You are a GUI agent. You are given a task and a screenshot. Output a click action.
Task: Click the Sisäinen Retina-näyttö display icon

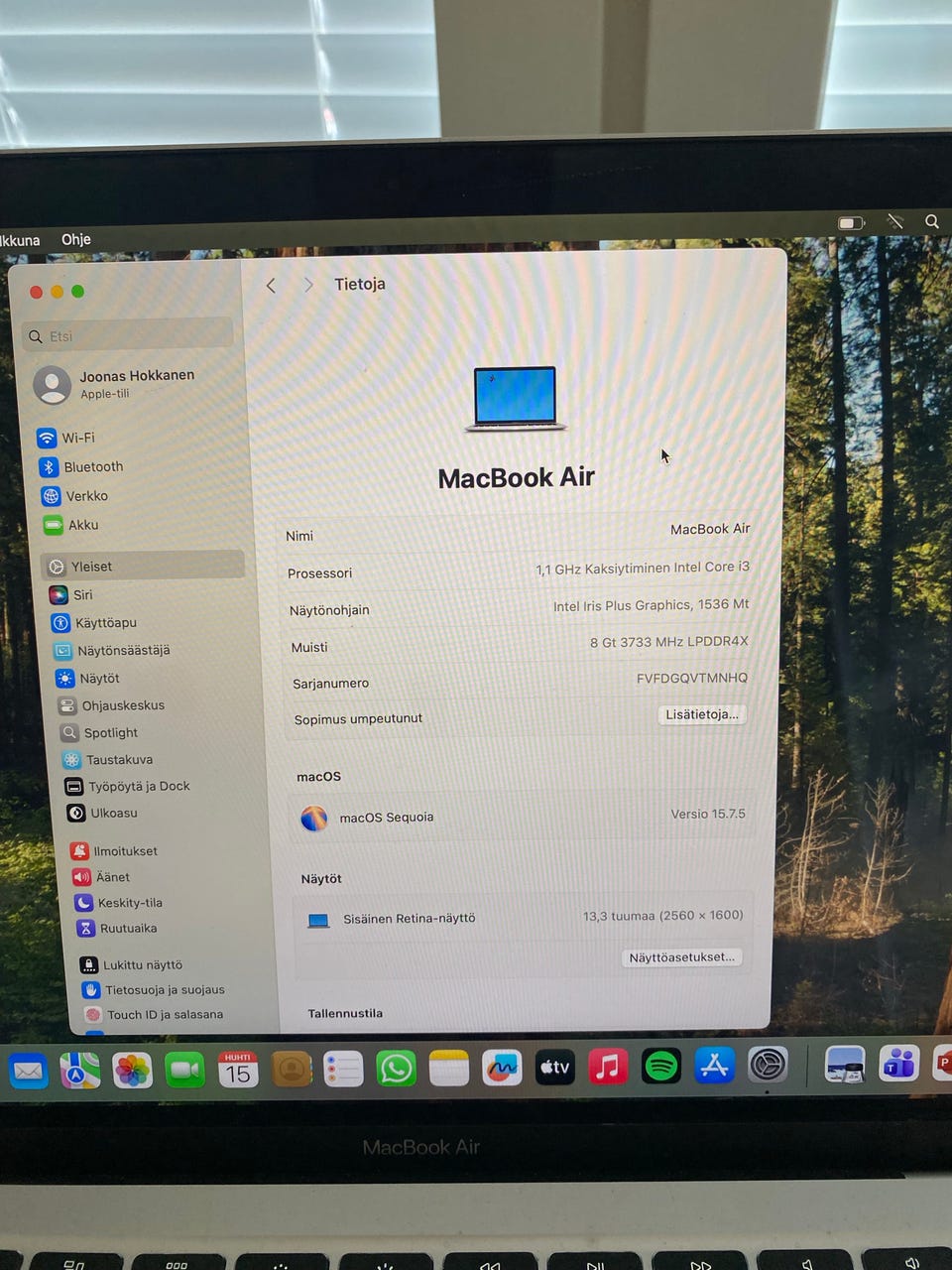tap(318, 920)
